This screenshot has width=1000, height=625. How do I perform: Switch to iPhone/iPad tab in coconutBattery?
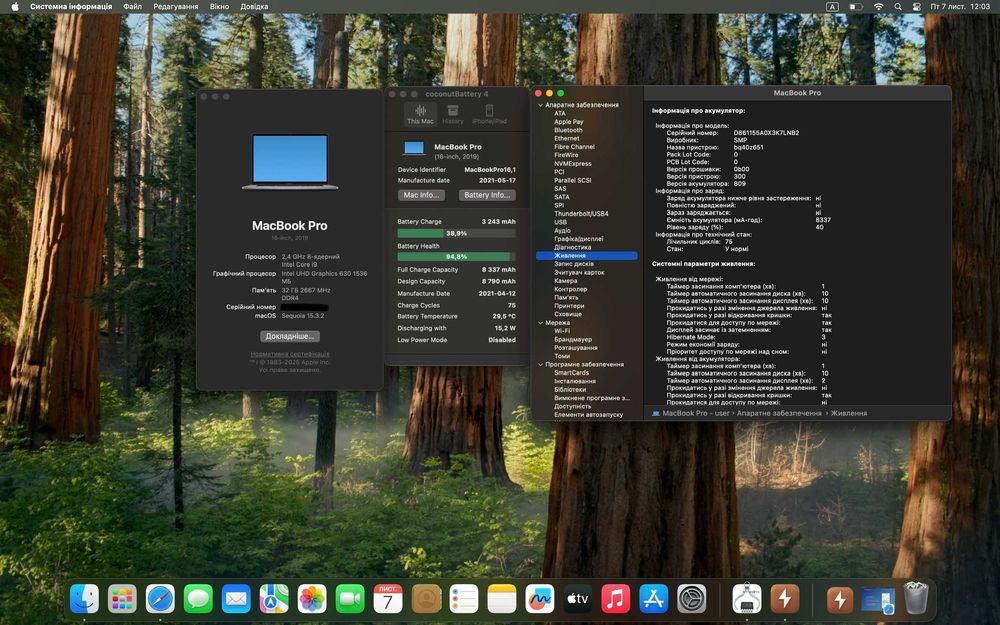pos(489,115)
